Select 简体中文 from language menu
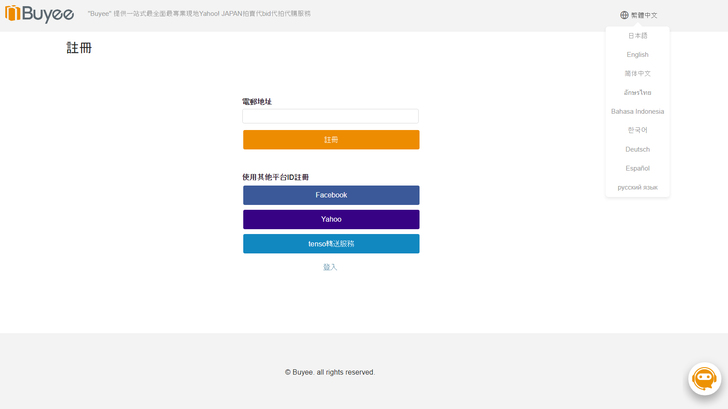 click(x=637, y=73)
